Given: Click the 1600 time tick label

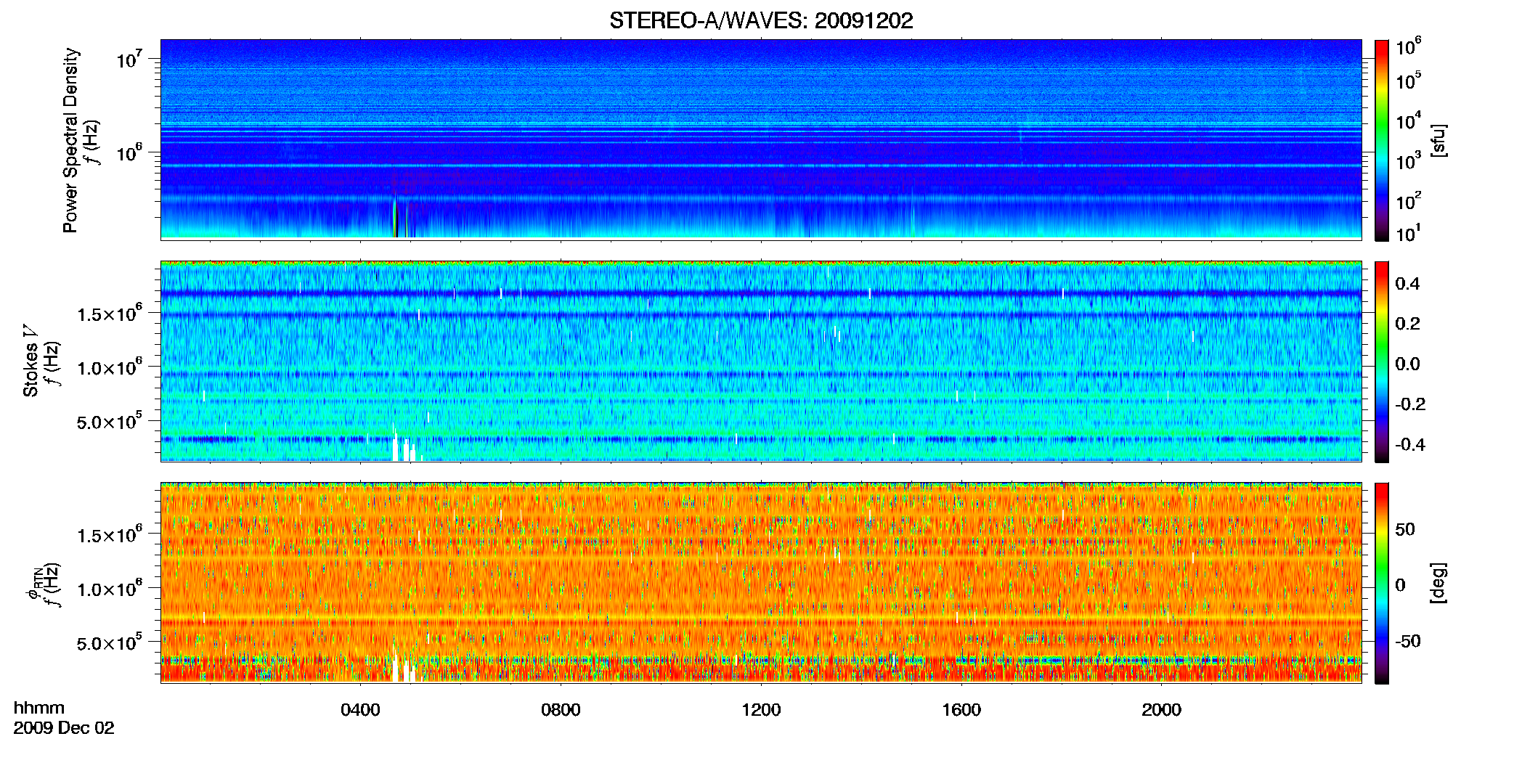Looking at the screenshot, I should click(961, 710).
